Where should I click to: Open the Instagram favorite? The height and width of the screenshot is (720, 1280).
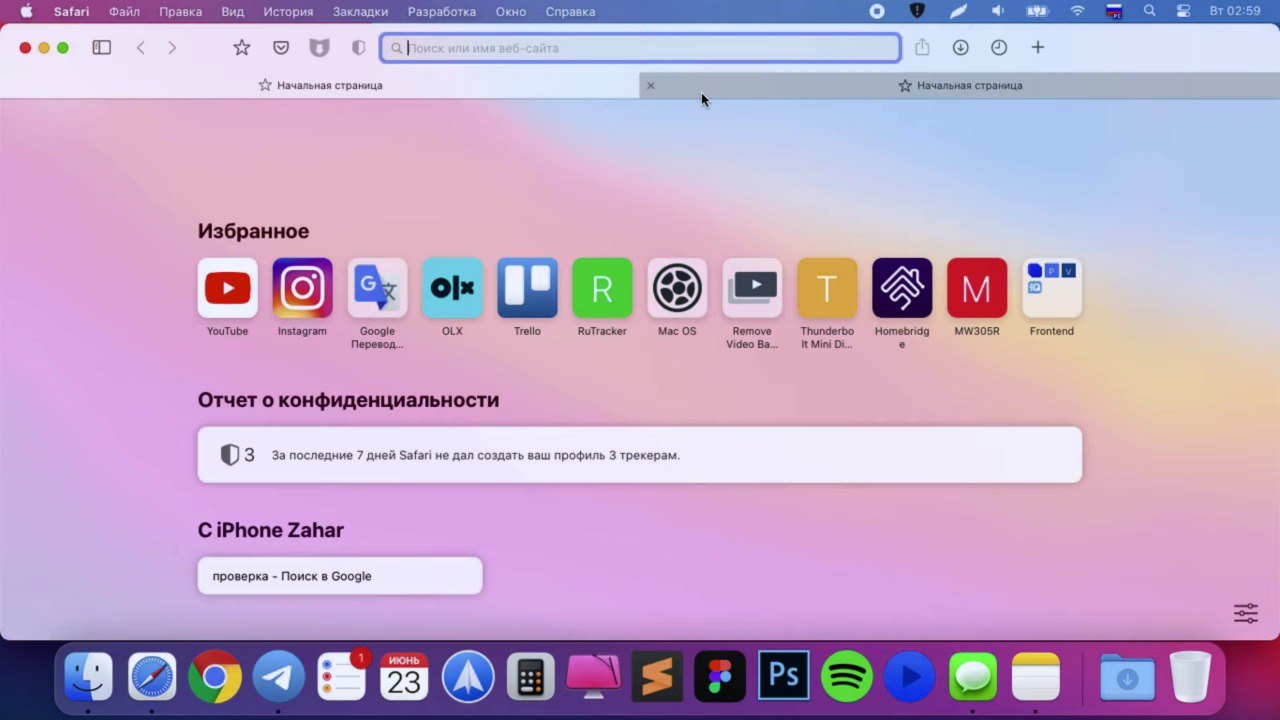(x=302, y=288)
